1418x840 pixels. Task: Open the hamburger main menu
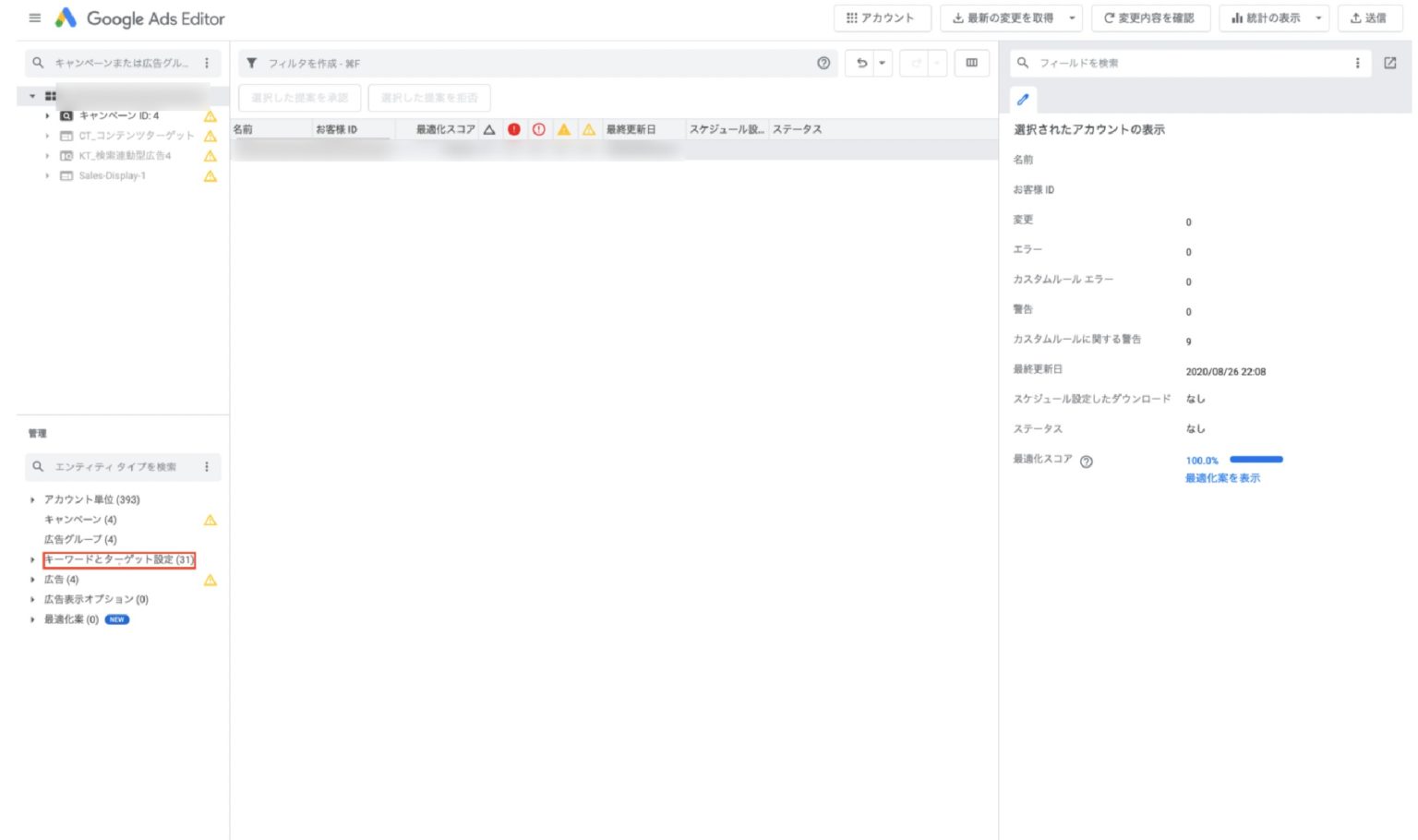pos(35,18)
